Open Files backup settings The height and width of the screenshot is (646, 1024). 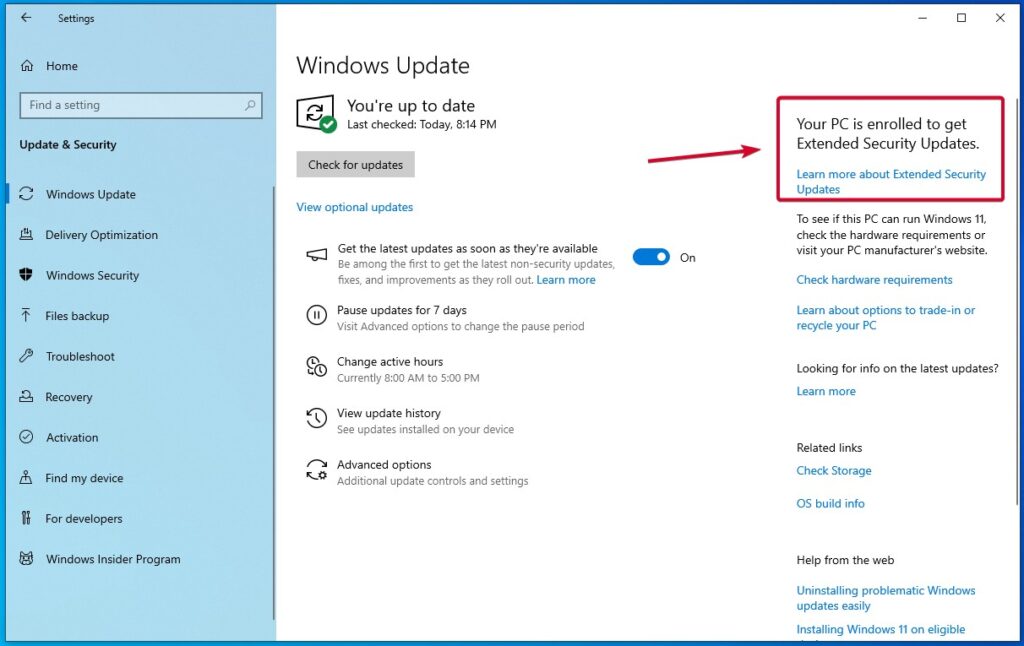pos(75,316)
